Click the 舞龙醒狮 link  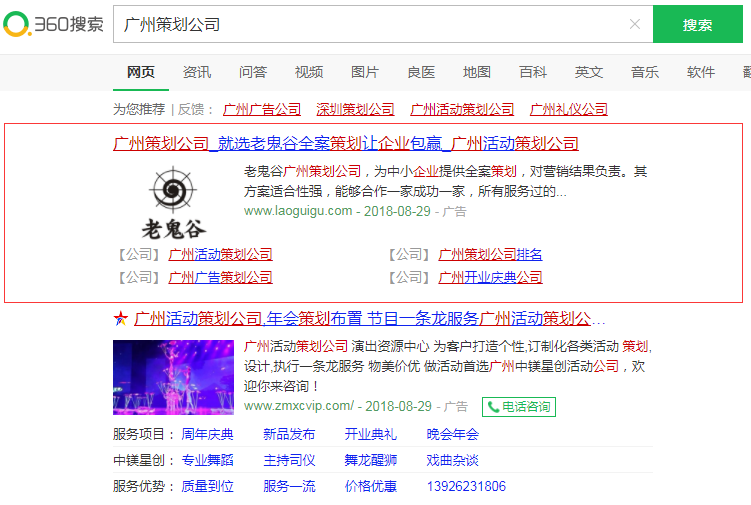[371, 460]
